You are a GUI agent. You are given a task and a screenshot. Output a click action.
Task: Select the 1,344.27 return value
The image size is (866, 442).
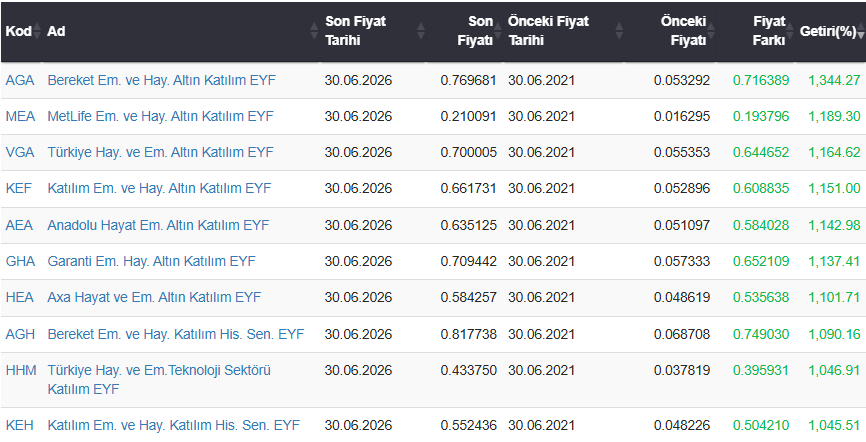(834, 80)
